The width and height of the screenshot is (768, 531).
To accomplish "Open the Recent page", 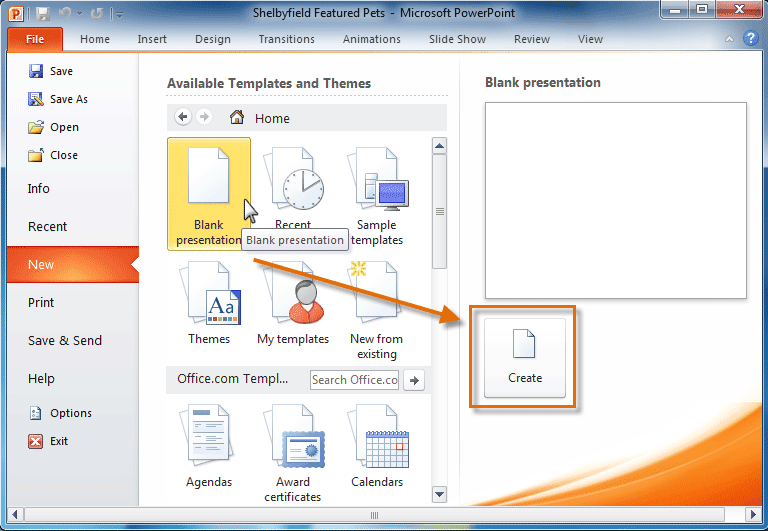I will (x=48, y=226).
